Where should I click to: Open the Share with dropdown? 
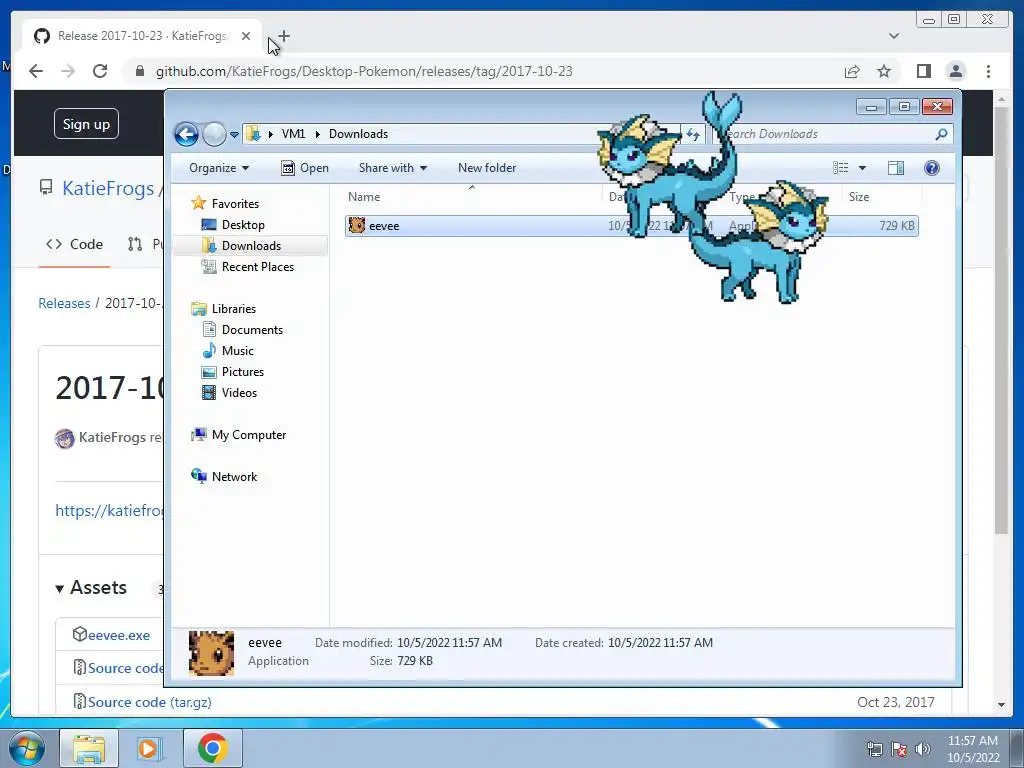[x=392, y=168]
